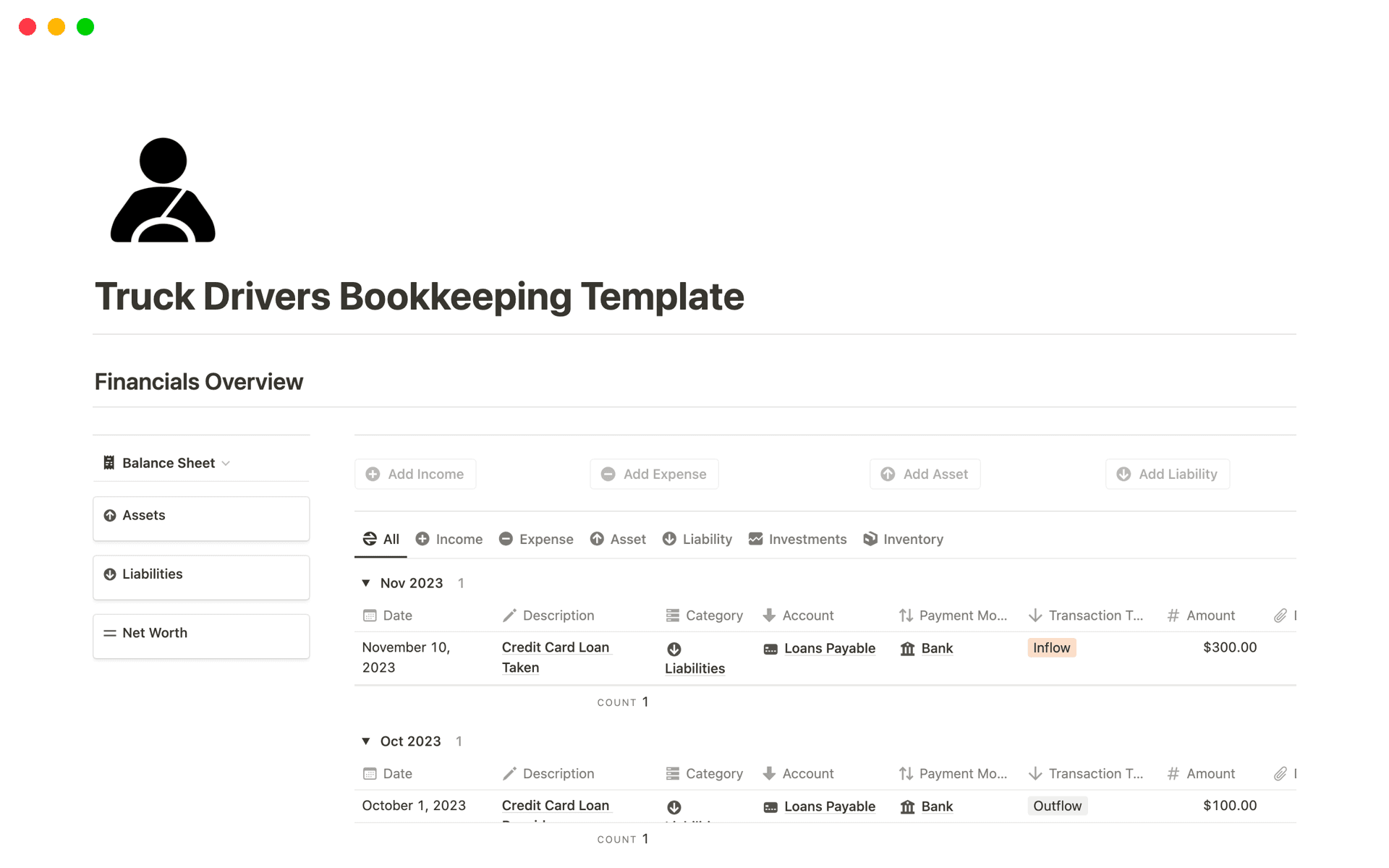Collapse the Nov 2023 group
This screenshot has height=868, width=1389.
(367, 582)
